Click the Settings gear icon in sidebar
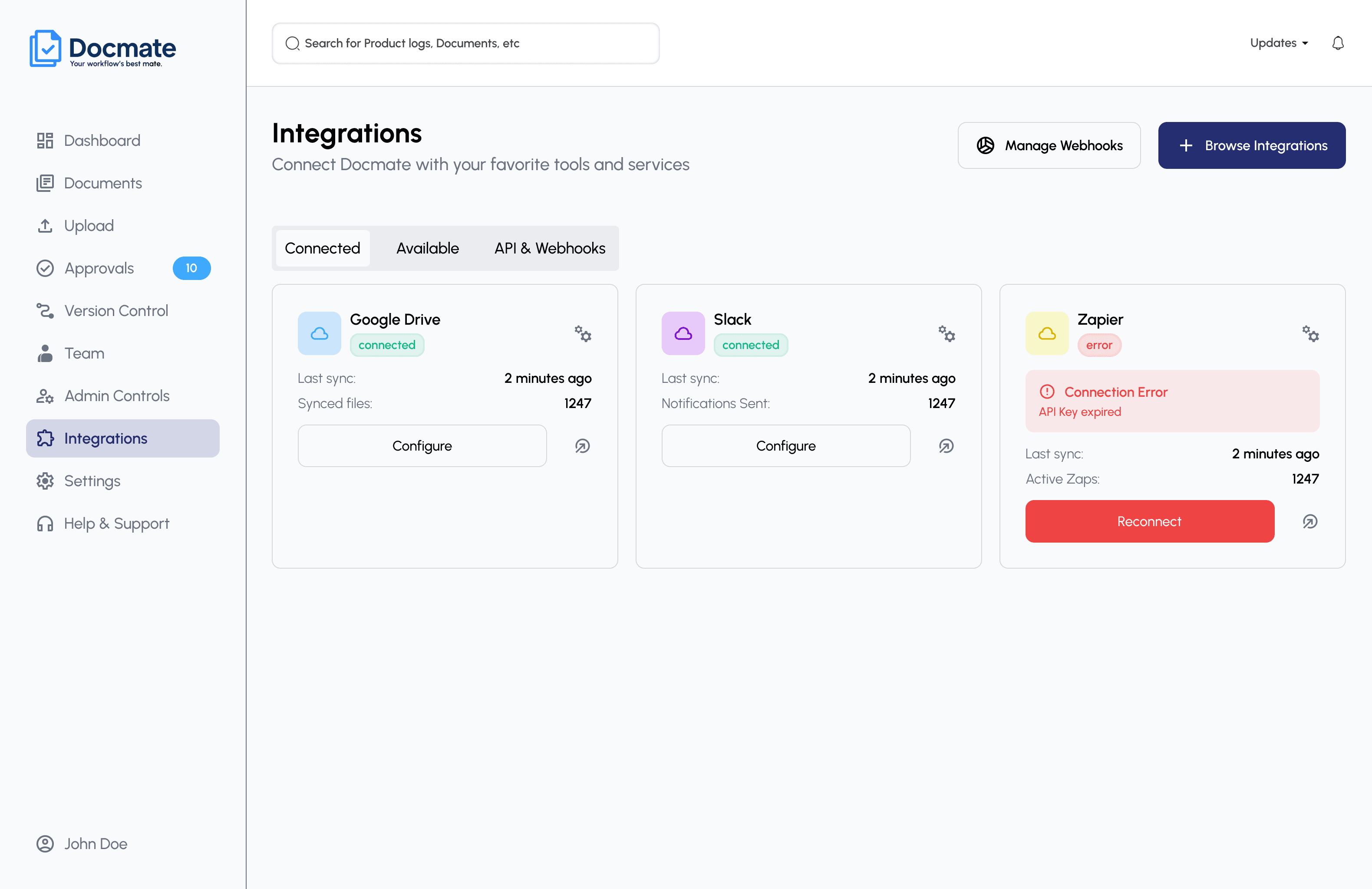Screen dimensions: 1372x889 (45, 481)
